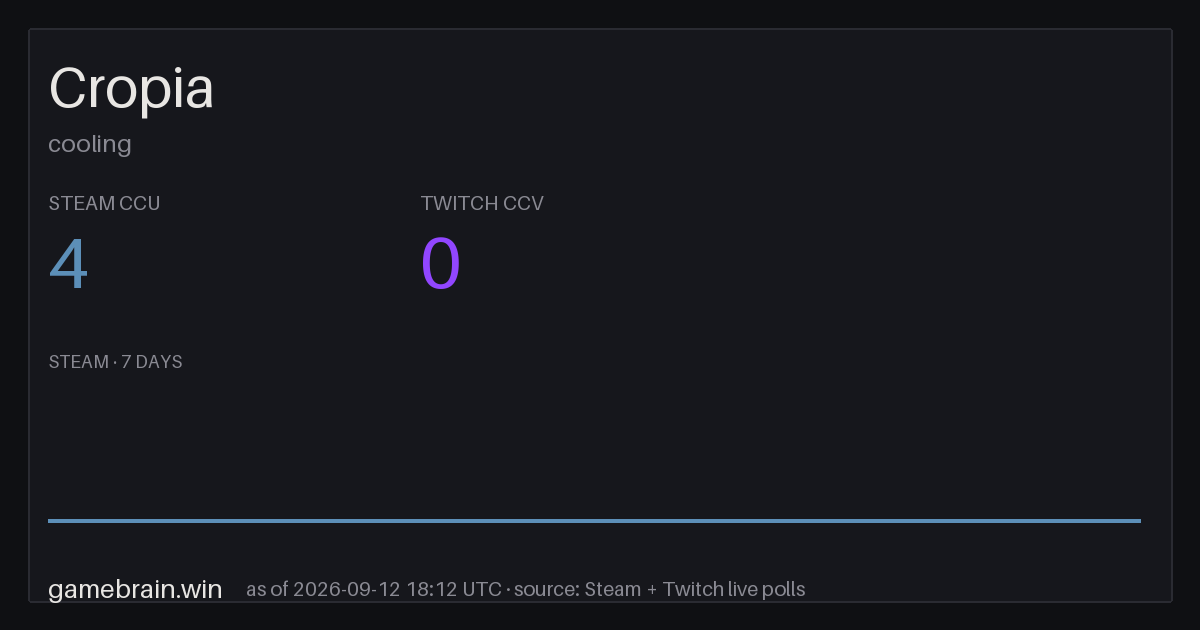Click the STEAM · 7 DAYS chart heading

(115, 362)
